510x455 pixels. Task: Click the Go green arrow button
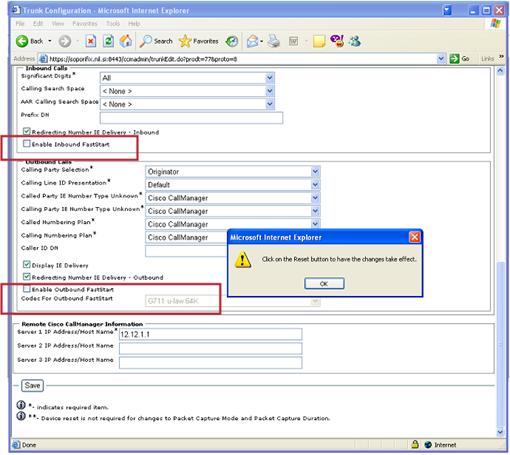tap(454, 59)
